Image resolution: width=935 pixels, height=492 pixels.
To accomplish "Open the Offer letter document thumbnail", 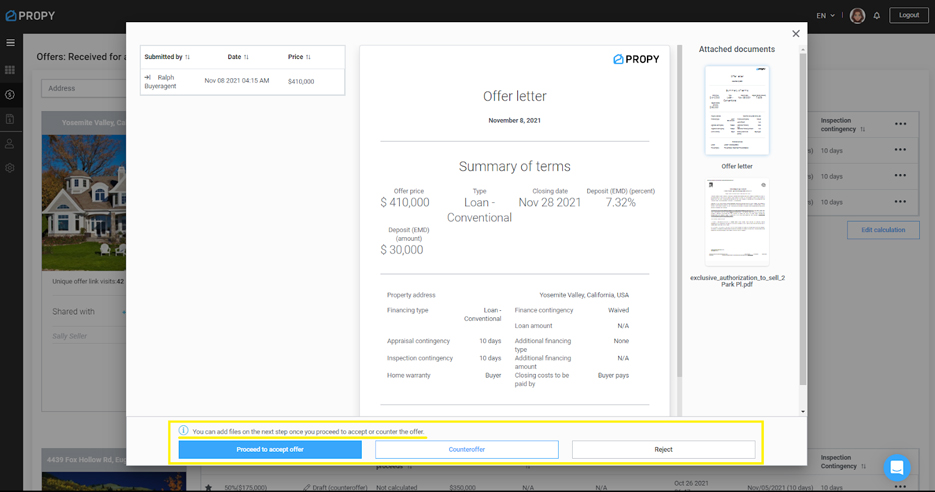I will [x=737, y=111].
